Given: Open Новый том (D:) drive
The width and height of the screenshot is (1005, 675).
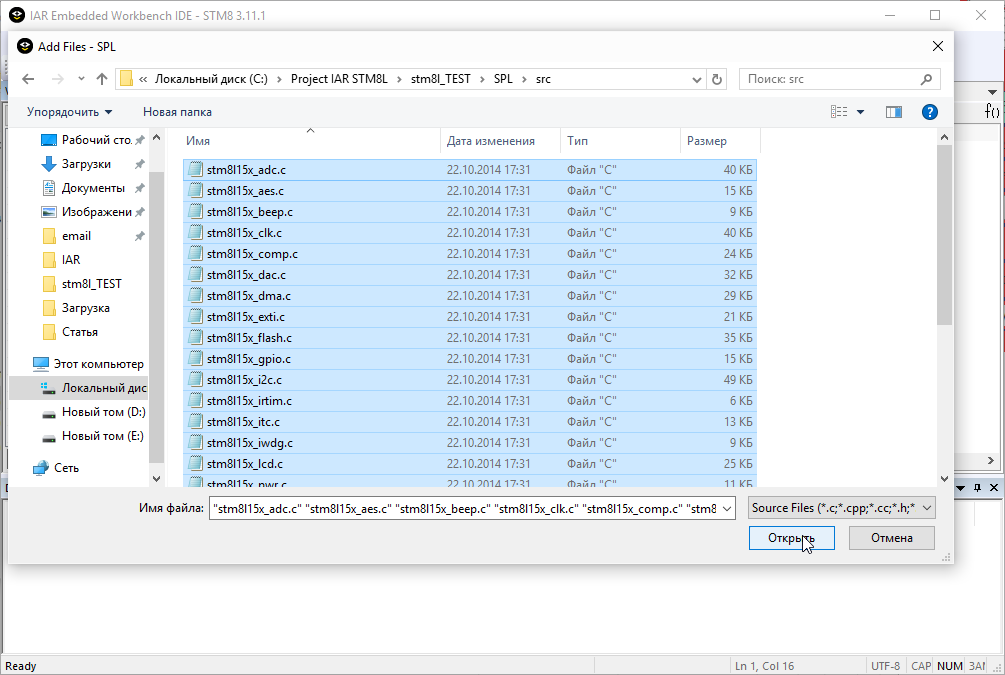Looking at the screenshot, I should coord(94,412).
